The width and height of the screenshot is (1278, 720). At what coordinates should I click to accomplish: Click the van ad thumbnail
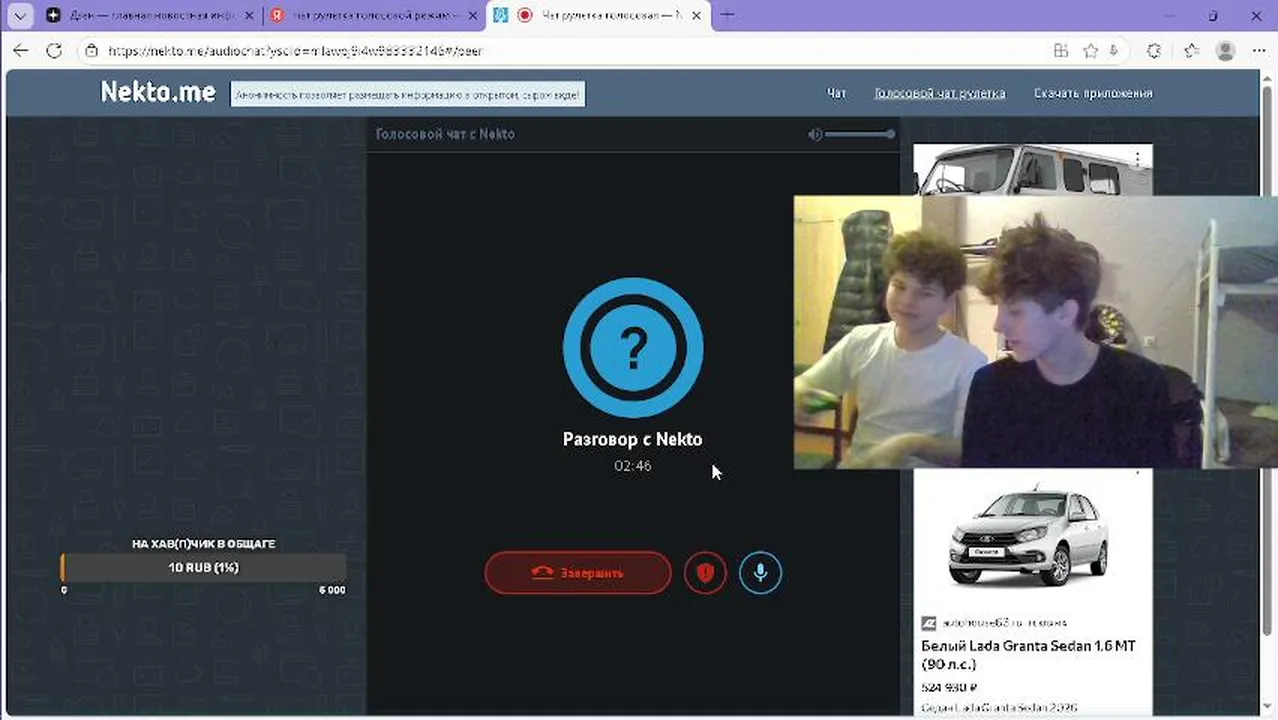pos(1032,169)
